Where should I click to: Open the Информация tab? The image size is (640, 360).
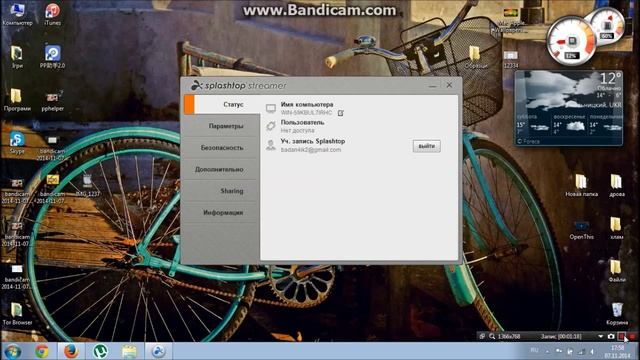point(222,213)
